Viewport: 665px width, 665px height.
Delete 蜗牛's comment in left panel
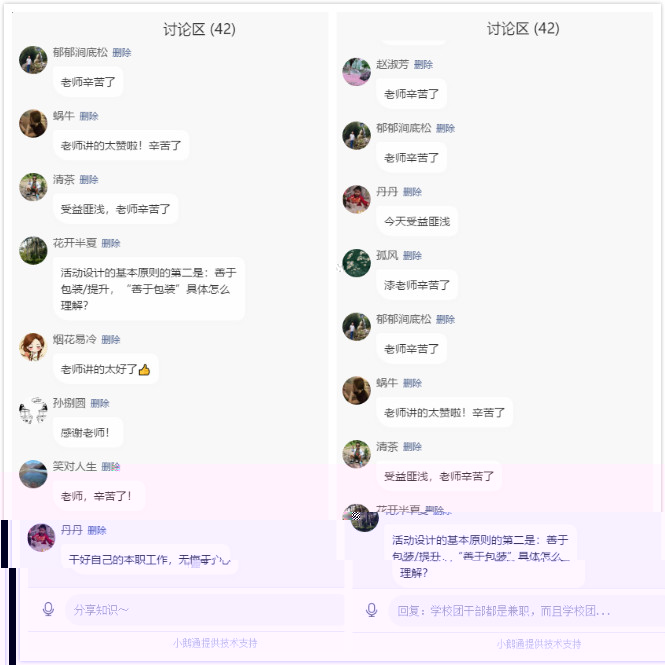tap(89, 116)
